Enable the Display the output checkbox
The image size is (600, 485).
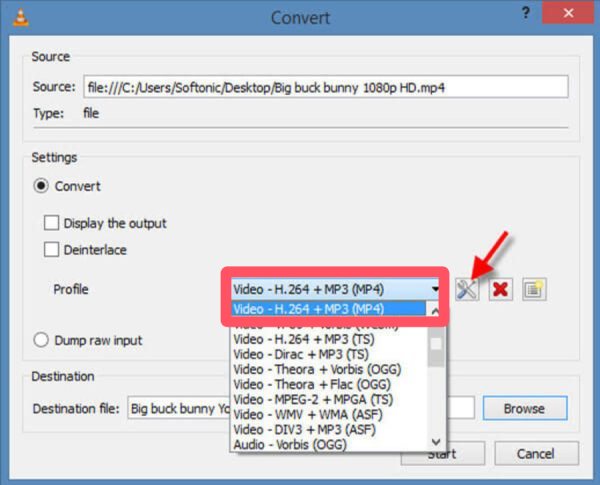click(x=52, y=223)
